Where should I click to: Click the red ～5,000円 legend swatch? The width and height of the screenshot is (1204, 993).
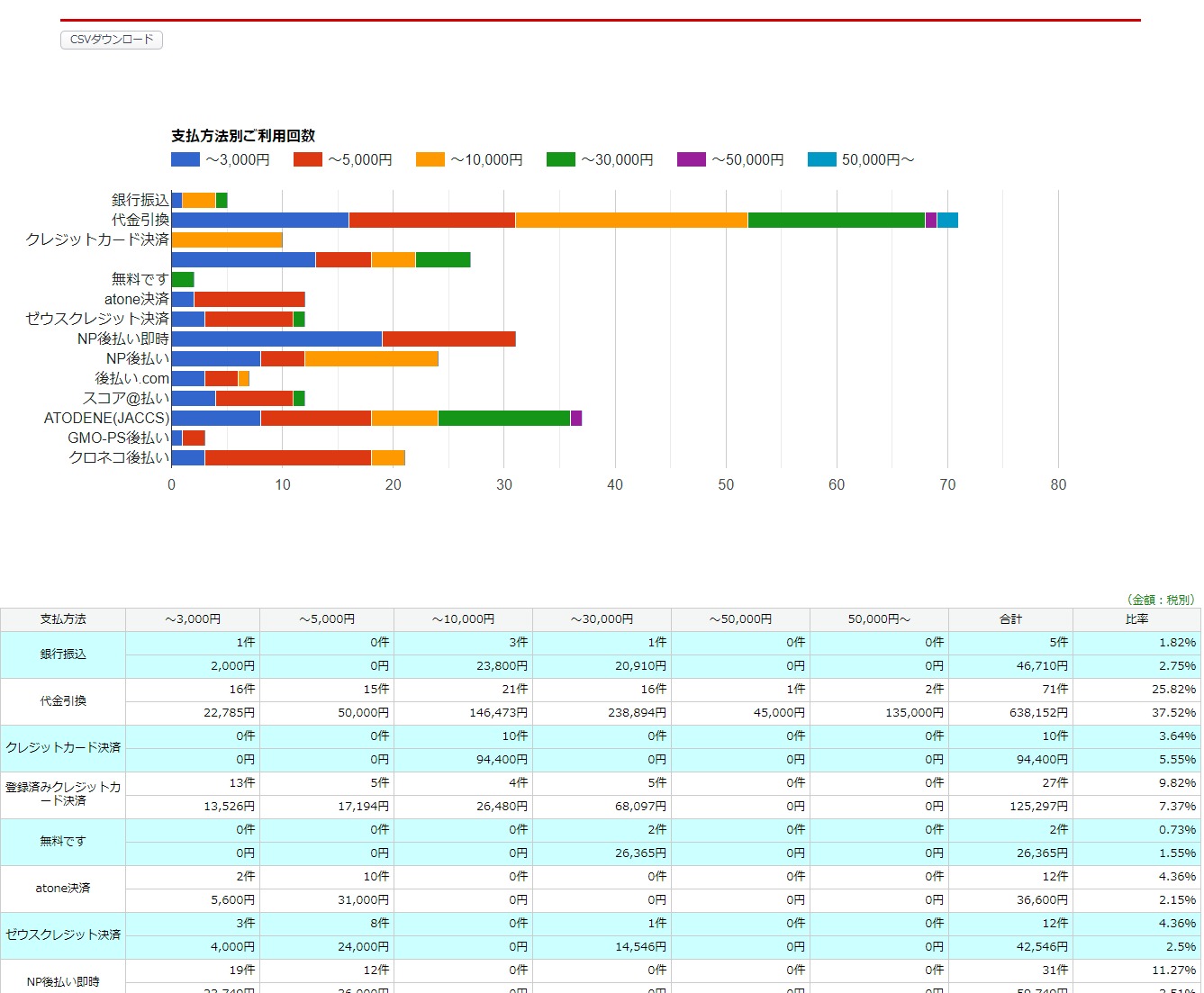(x=308, y=159)
